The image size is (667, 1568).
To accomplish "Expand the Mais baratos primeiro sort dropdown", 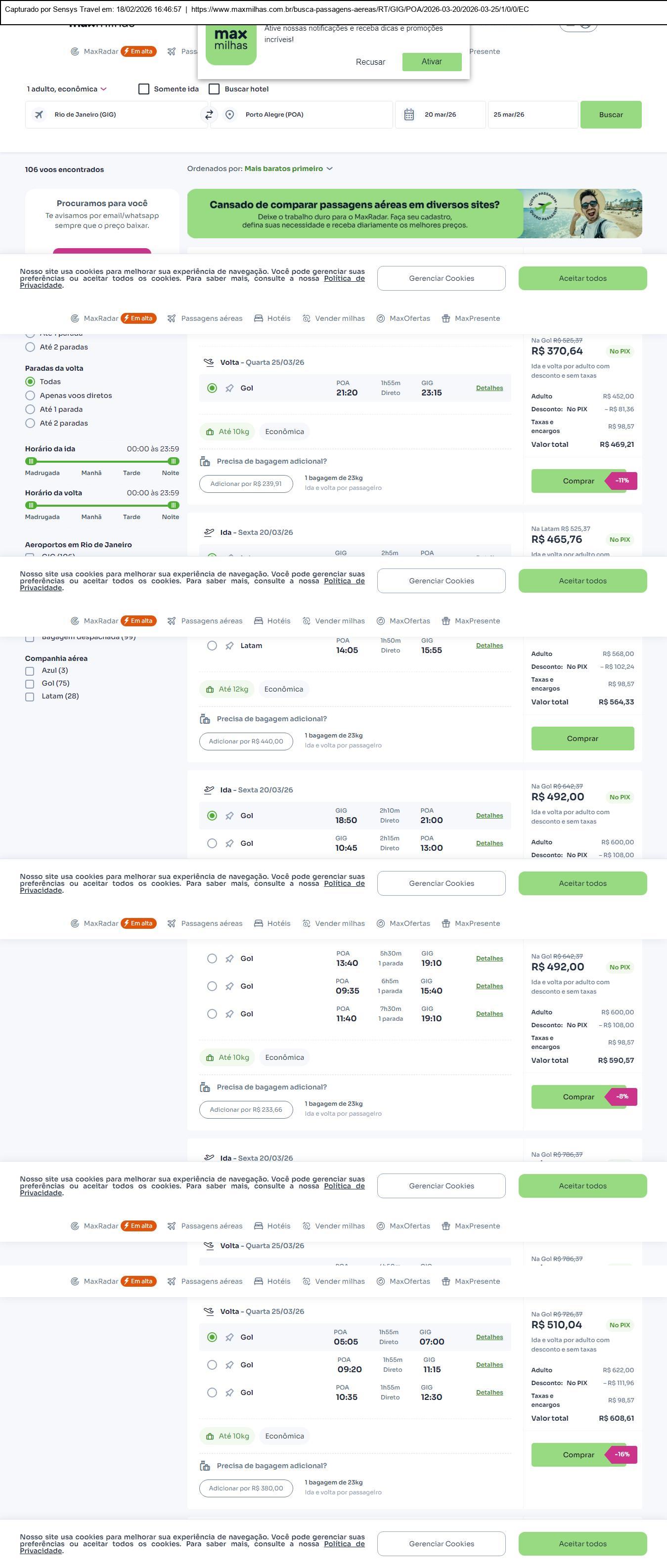I will 288,169.
